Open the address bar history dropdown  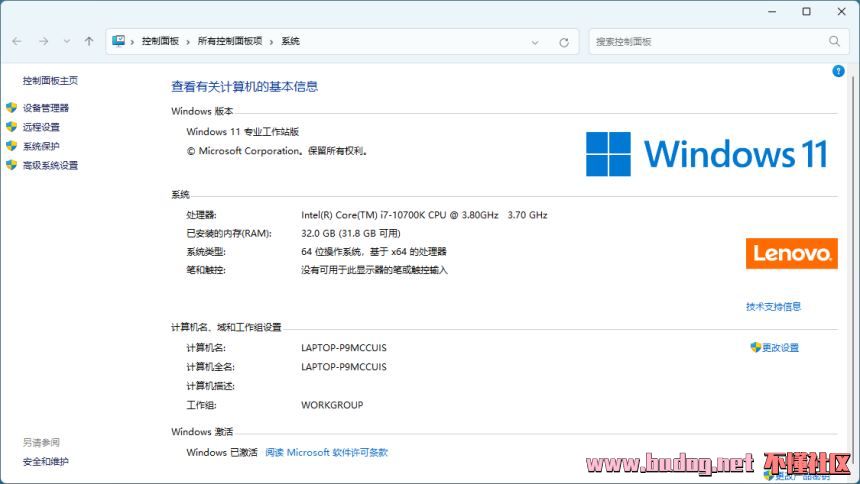[x=535, y=42]
